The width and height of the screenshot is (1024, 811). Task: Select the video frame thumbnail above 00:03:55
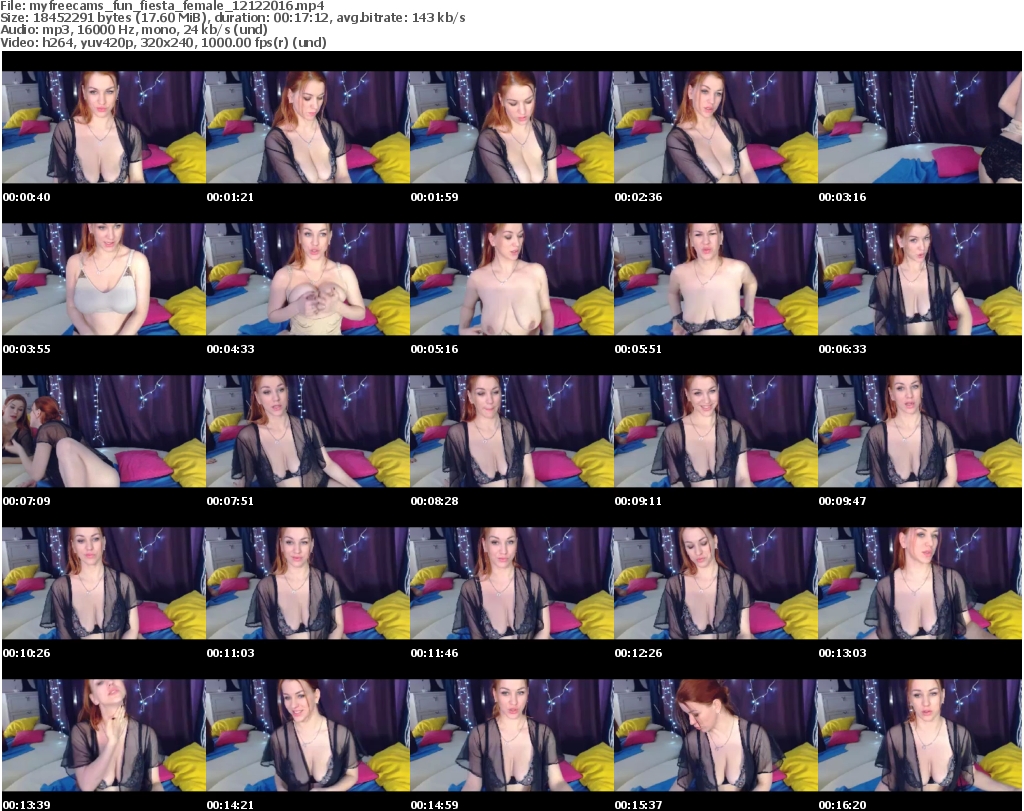104,279
